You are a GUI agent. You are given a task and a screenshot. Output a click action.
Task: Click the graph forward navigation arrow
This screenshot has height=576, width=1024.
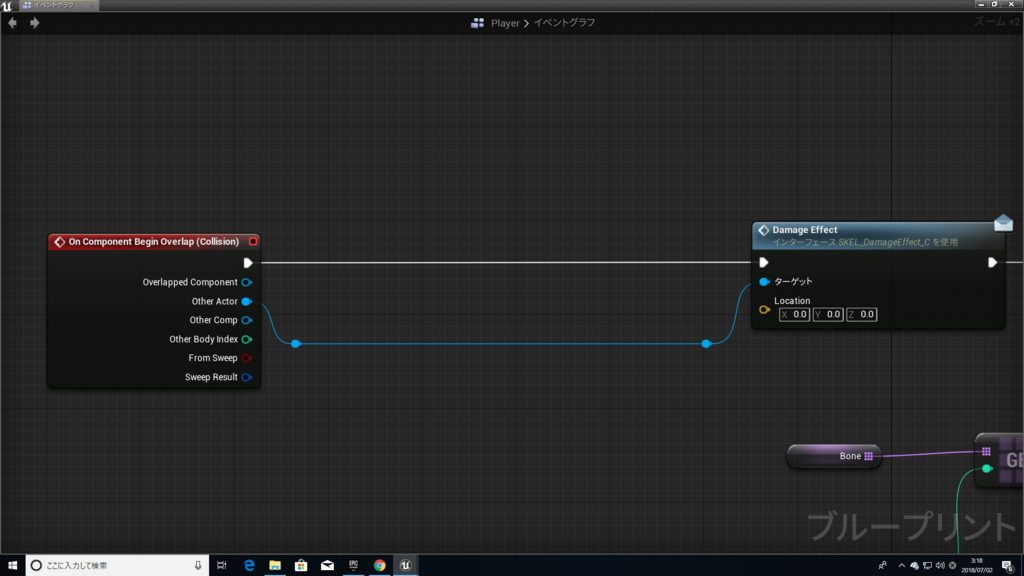pyautogui.click(x=35, y=23)
